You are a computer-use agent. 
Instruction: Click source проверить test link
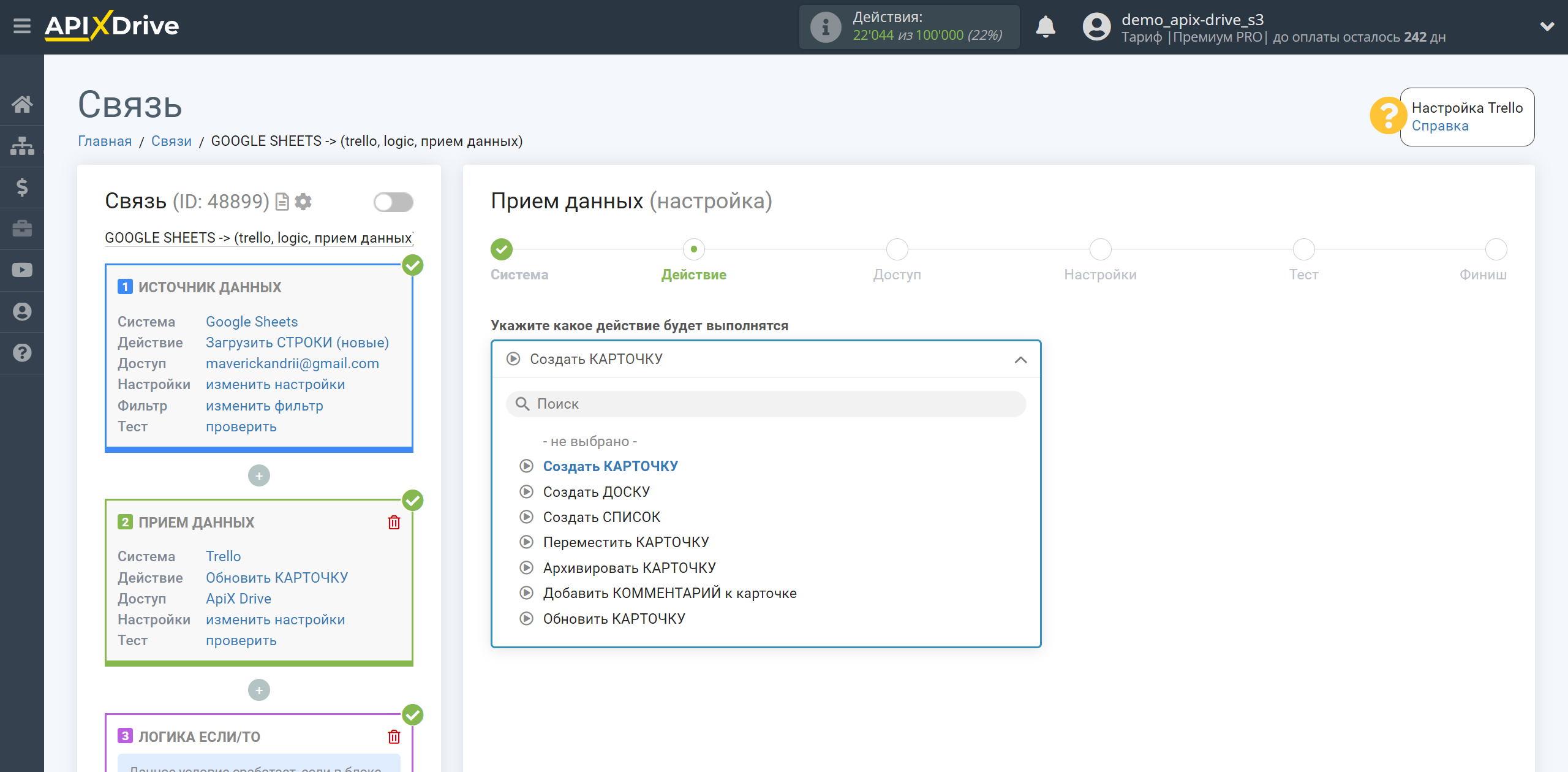(x=241, y=426)
